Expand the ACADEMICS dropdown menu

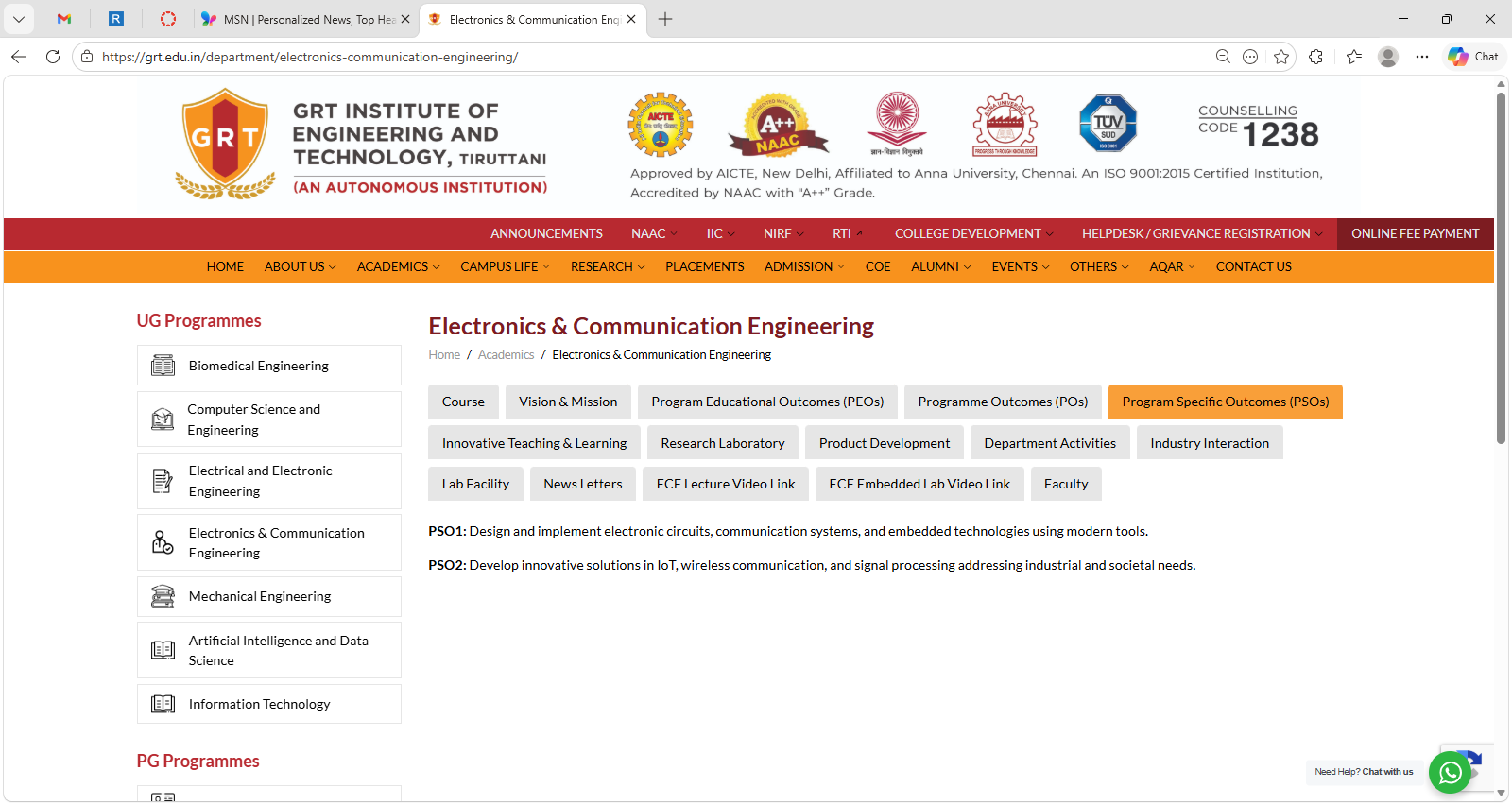pos(398,267)
